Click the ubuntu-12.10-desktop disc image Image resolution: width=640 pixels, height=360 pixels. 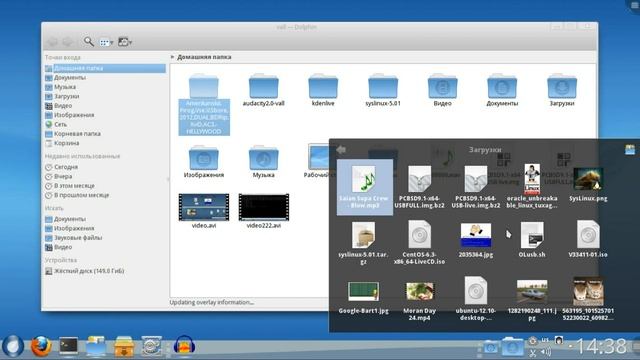[476, 299]
